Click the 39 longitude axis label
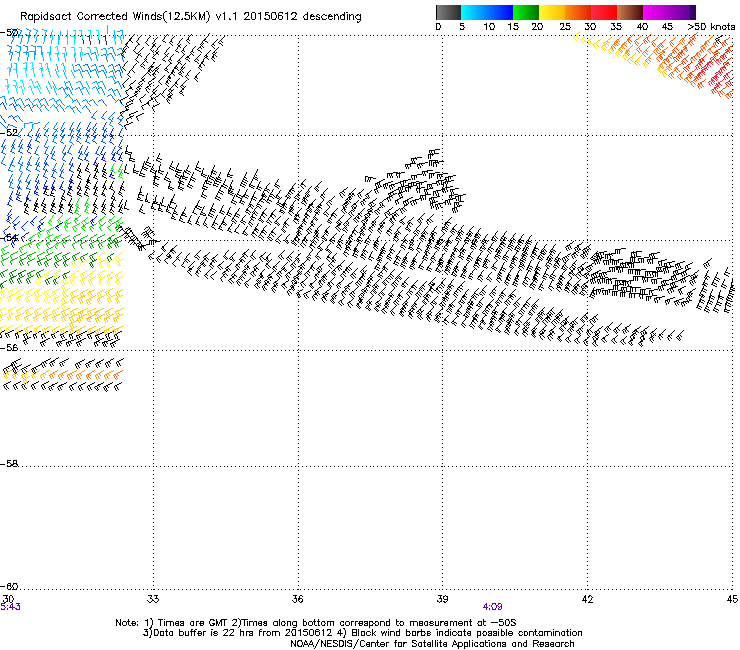 click(442, 599)
